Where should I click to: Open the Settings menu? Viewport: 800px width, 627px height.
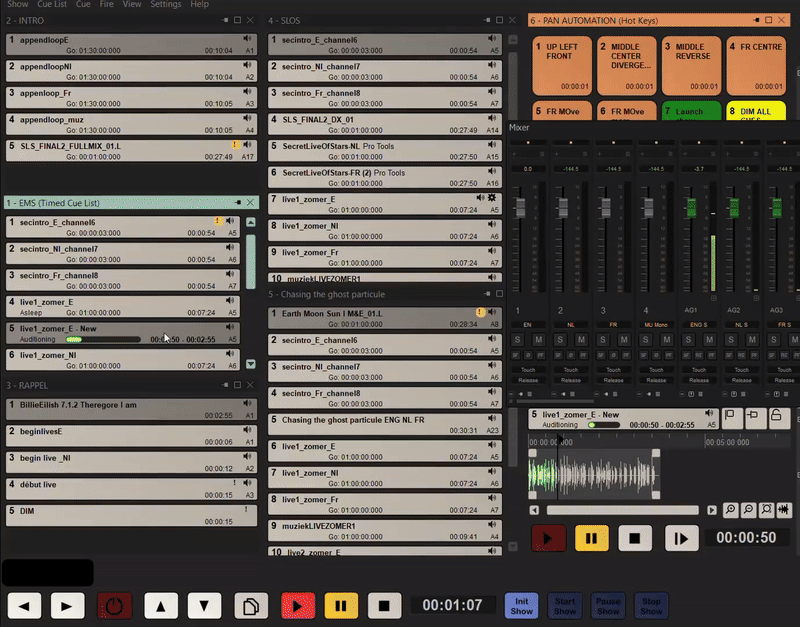tap(165, 4)
